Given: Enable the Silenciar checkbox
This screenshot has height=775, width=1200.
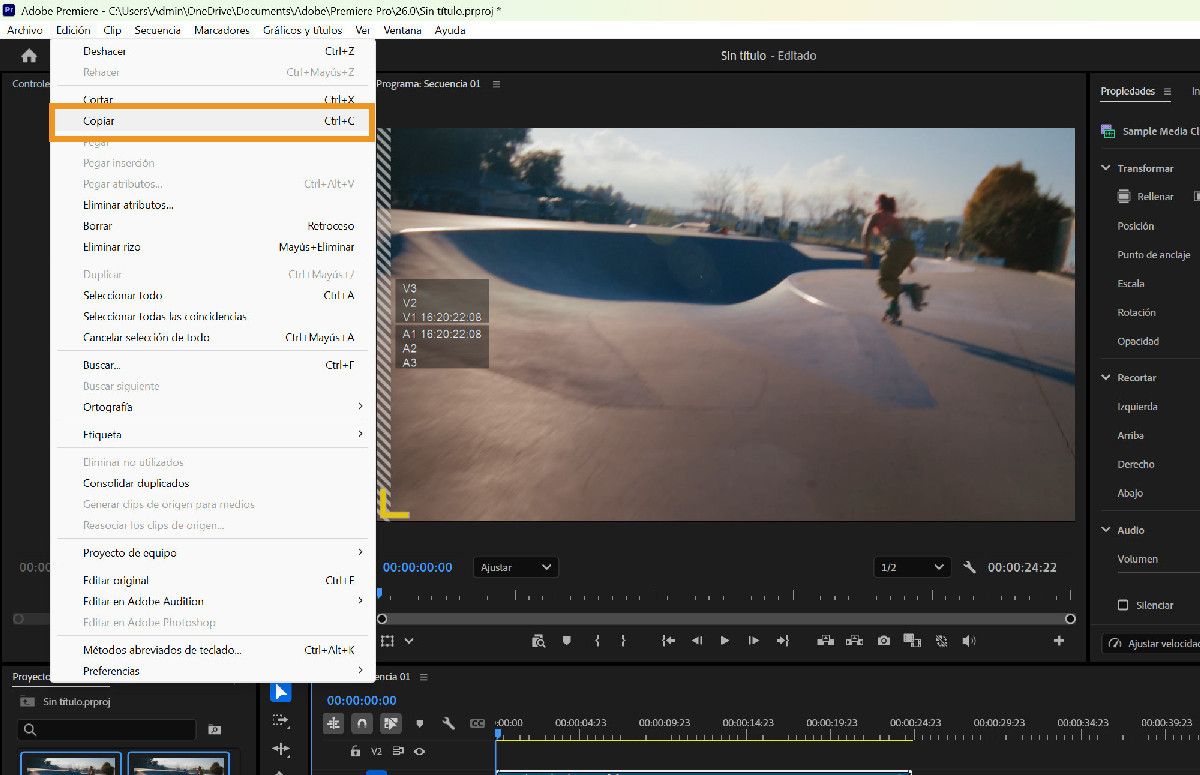Looking at the screenshot, I should [x=1123, y=606].
